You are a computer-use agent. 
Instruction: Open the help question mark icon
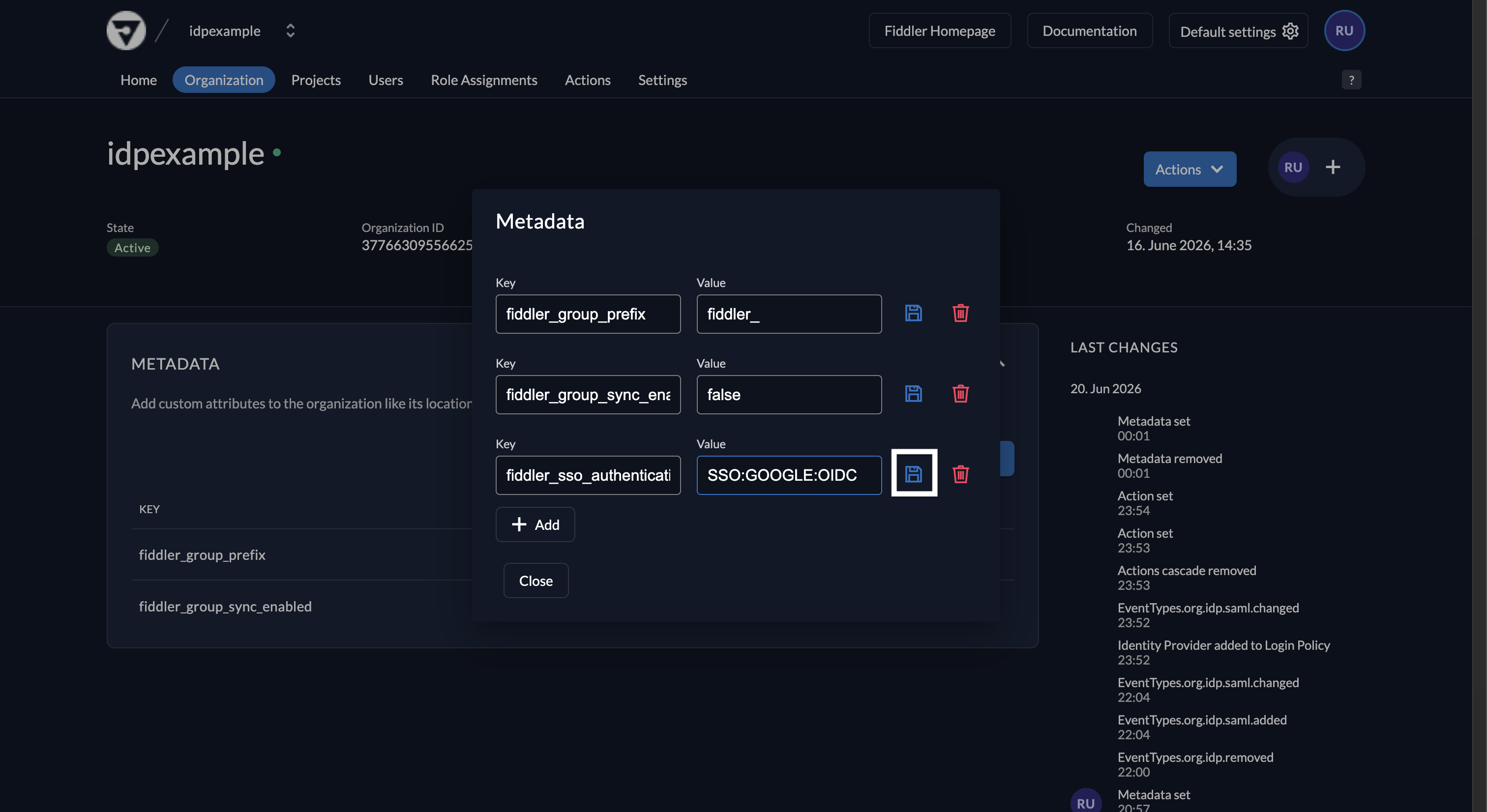click(x=1351, y=80)
